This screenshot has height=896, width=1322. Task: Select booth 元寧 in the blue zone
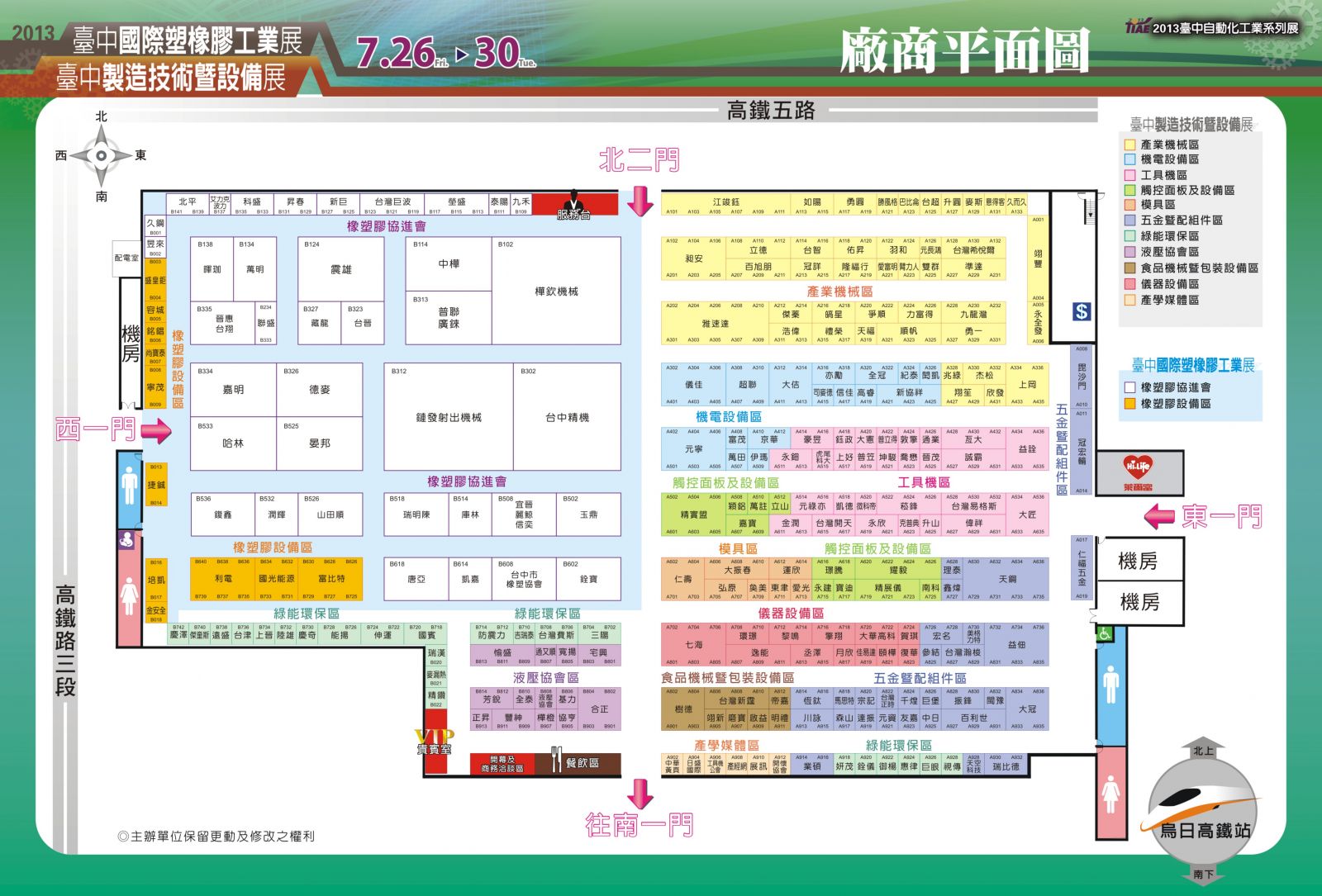point(694,448)
